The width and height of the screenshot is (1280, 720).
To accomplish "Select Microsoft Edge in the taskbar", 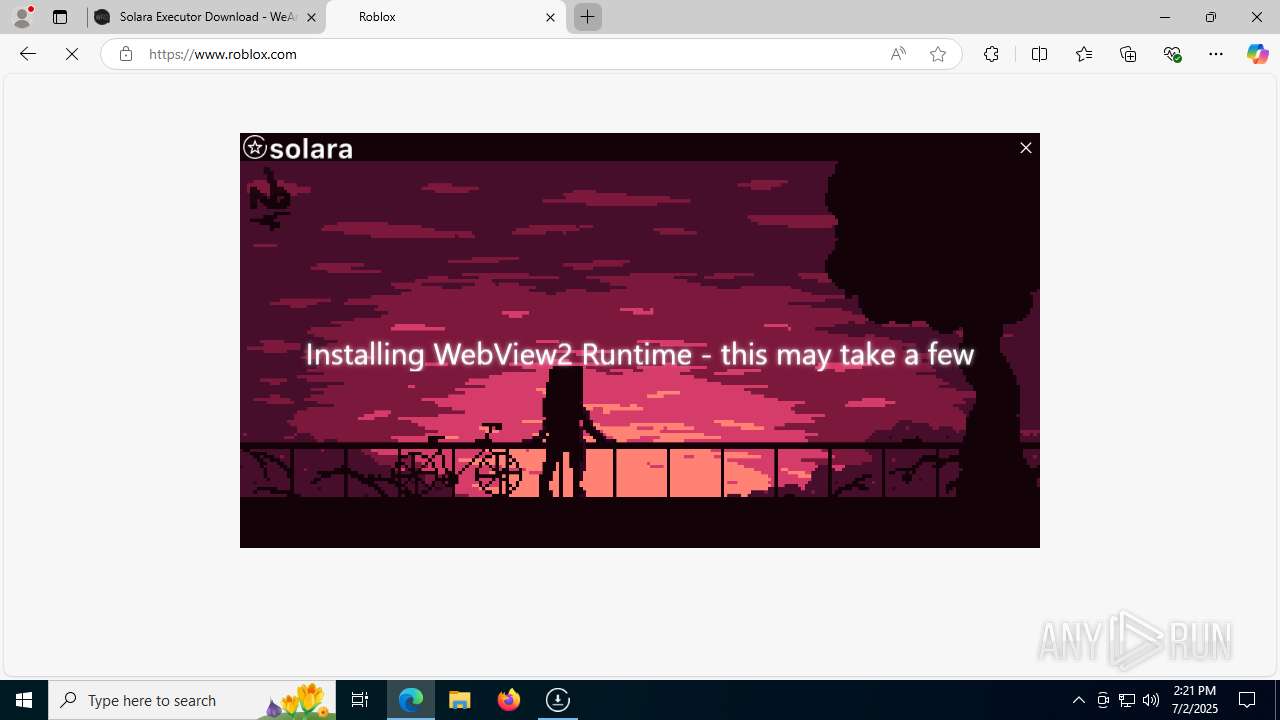I will point(411,700).
